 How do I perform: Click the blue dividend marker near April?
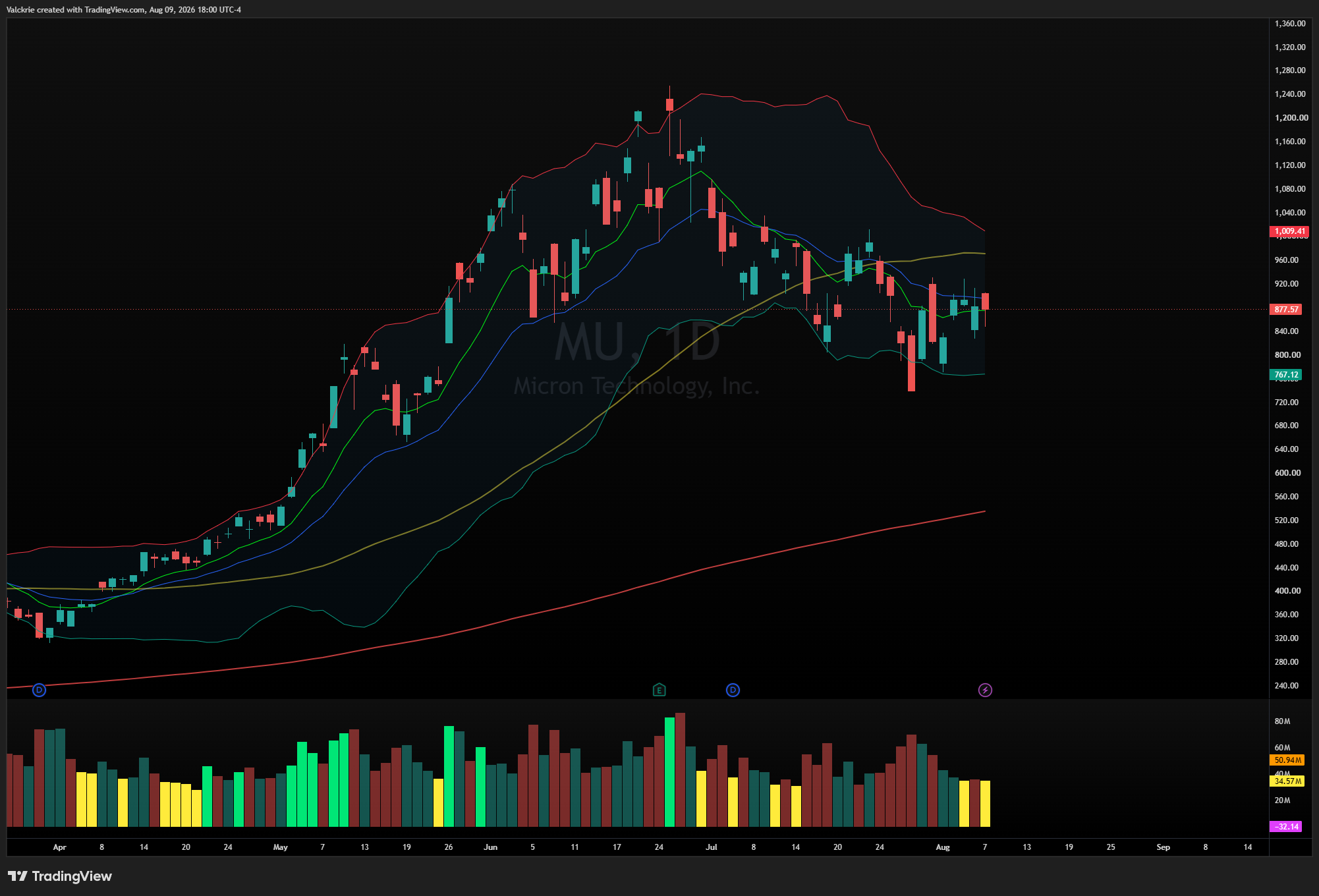click(40, 690)
